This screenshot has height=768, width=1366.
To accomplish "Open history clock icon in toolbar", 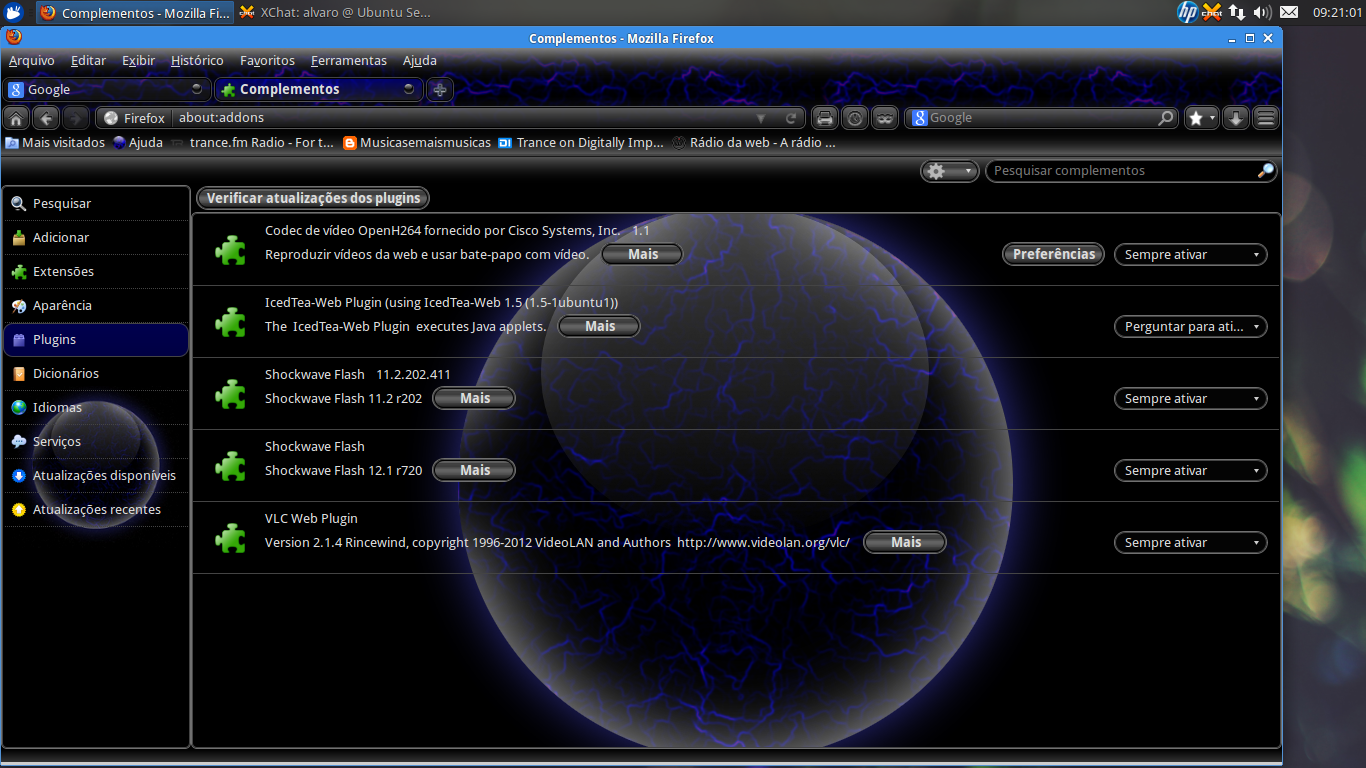I will point(855,118).
